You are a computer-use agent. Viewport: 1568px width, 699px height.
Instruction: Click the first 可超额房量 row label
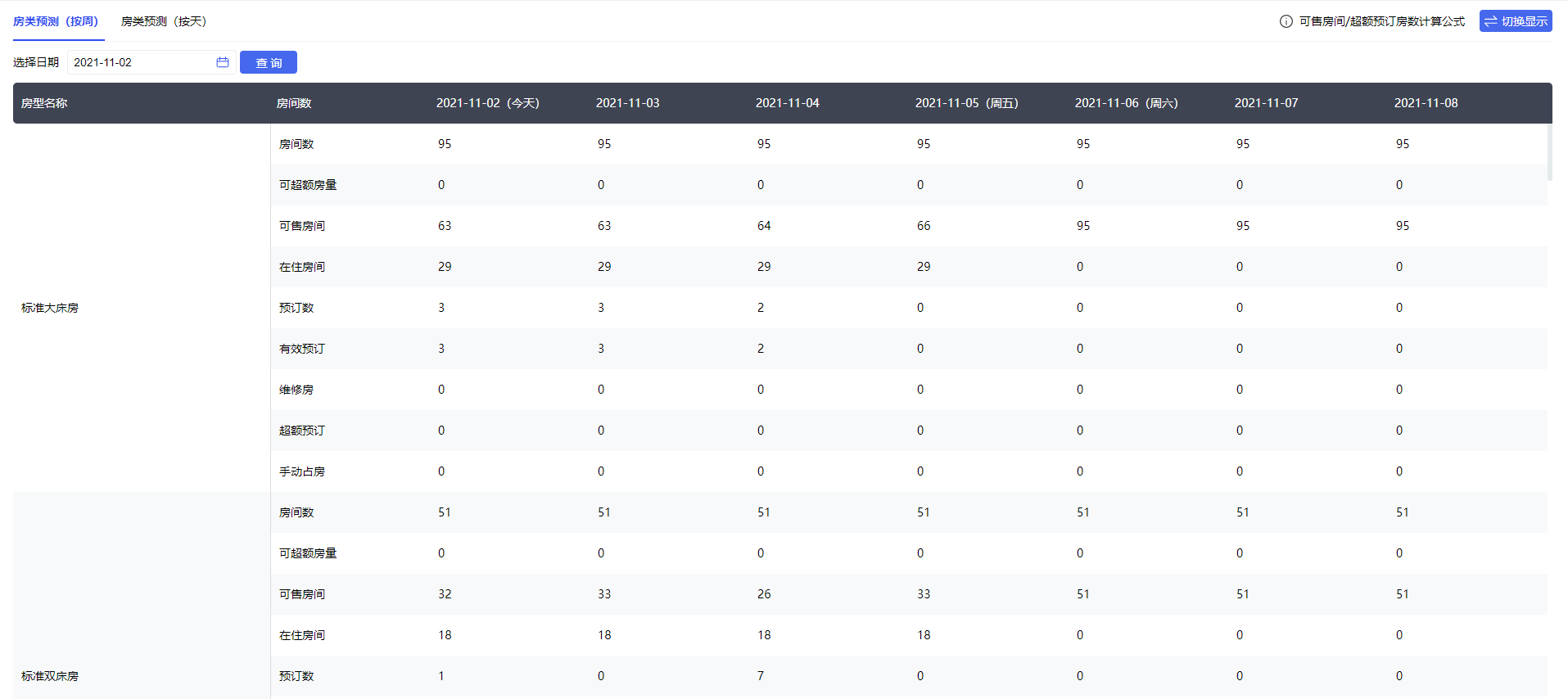click(308, 185)
